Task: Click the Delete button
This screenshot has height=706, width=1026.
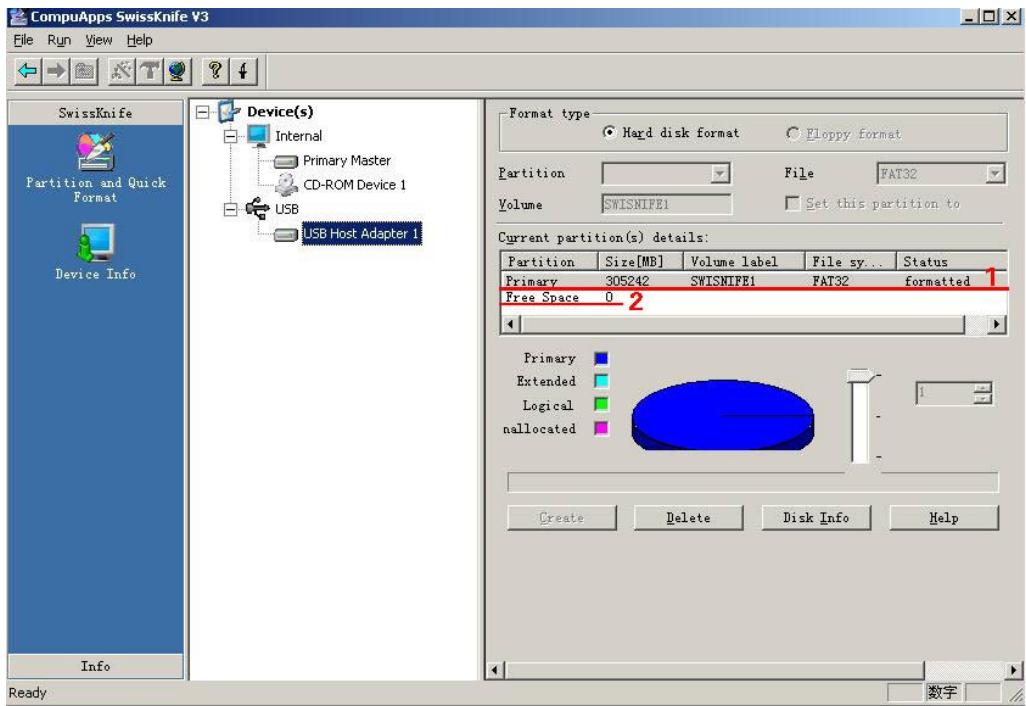Action: pos(688,518)
